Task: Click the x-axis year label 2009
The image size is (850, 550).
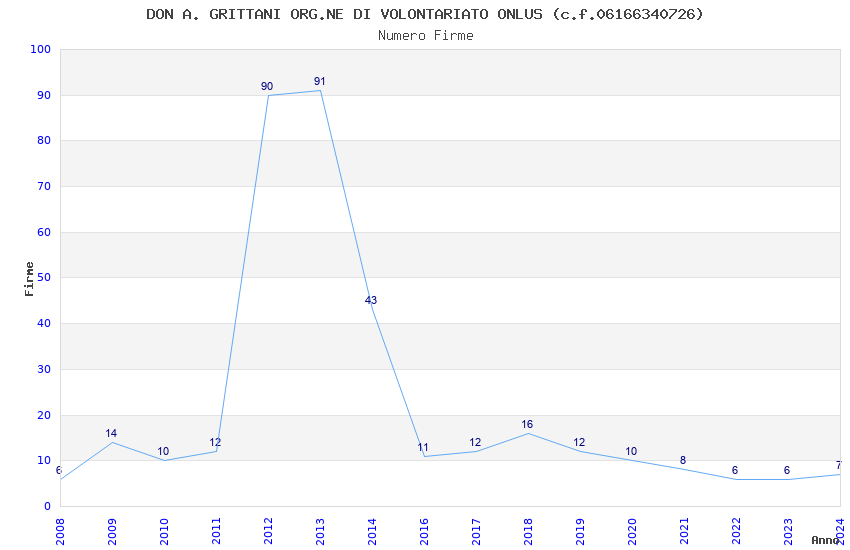Action: coord(112,531)
